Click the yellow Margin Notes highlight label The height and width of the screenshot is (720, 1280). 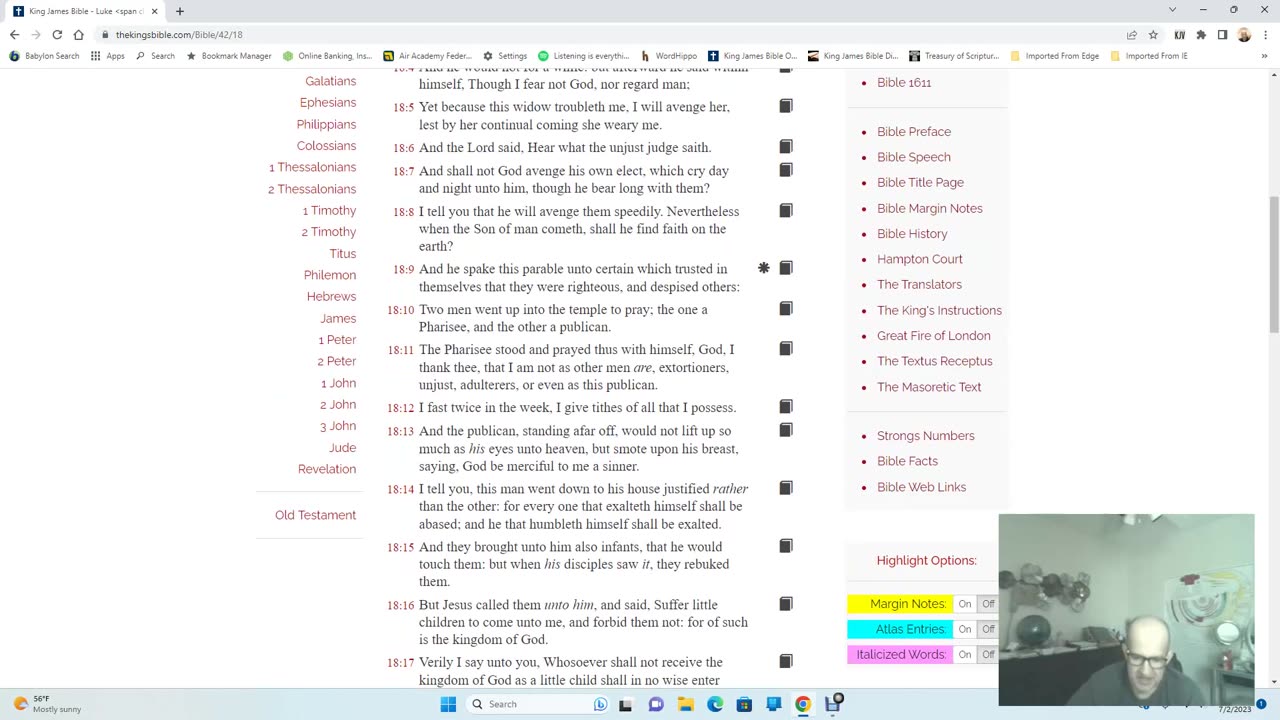(x=898, y=604)
